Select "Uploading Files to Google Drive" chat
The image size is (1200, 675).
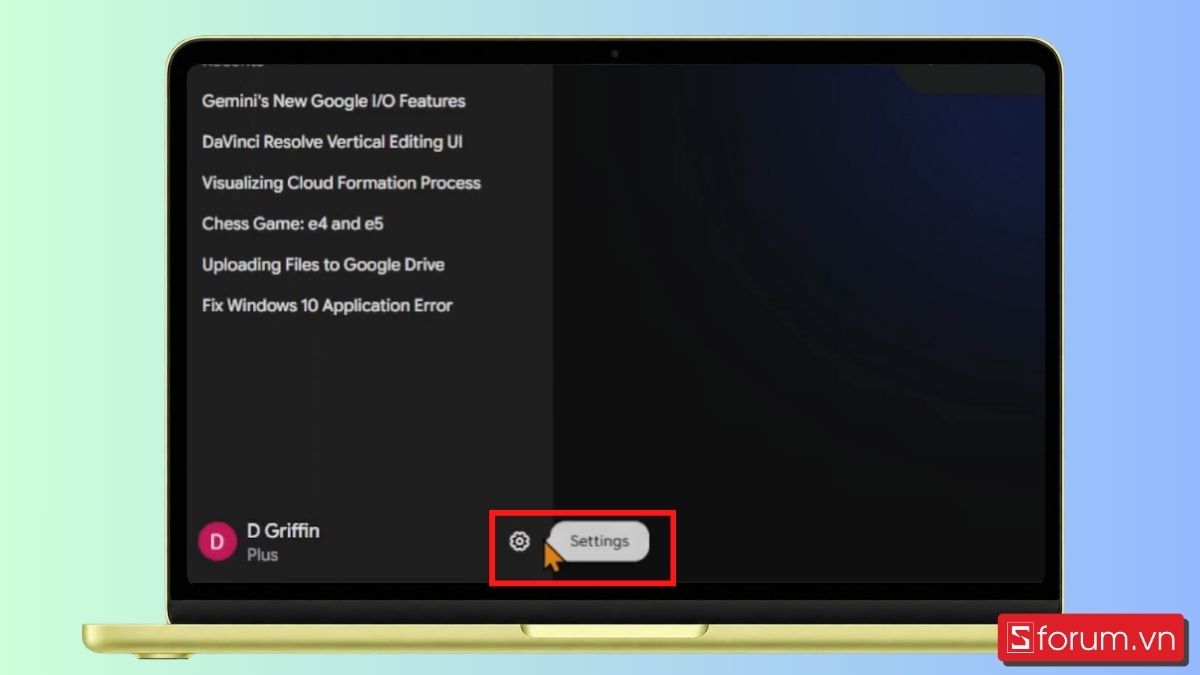323,265
